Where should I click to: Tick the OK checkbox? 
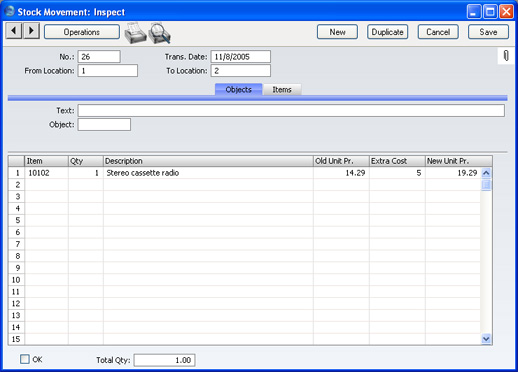pos(25,359)
